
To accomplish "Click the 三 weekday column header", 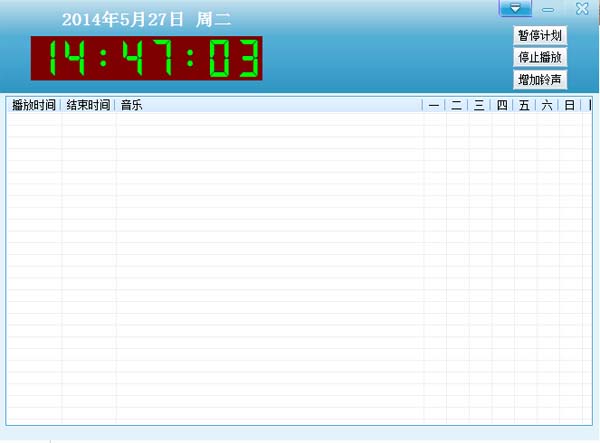I will (479, 105).
